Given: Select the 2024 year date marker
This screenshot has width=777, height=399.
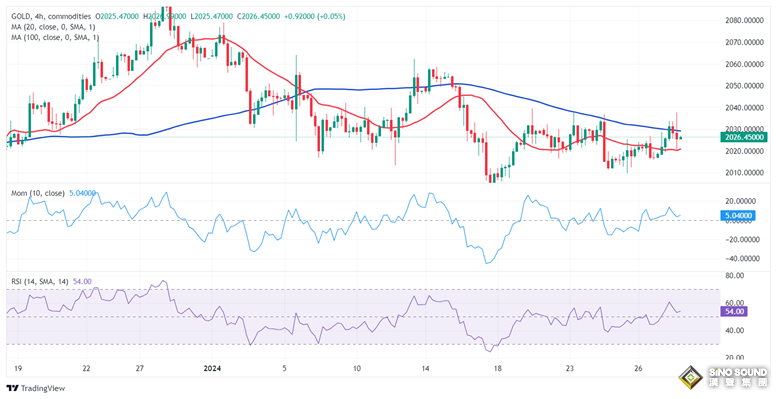Looking at the screenshot, I should tap(212, 369).
